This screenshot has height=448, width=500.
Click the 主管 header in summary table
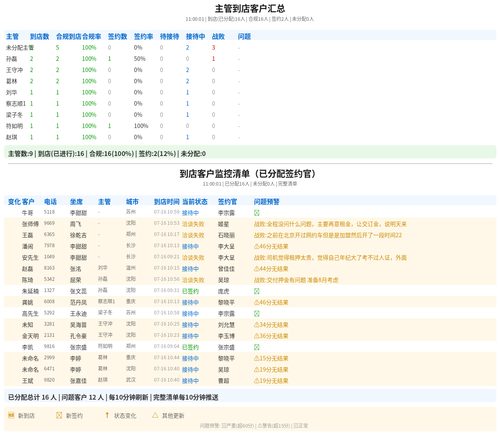(x=12, y=36)
